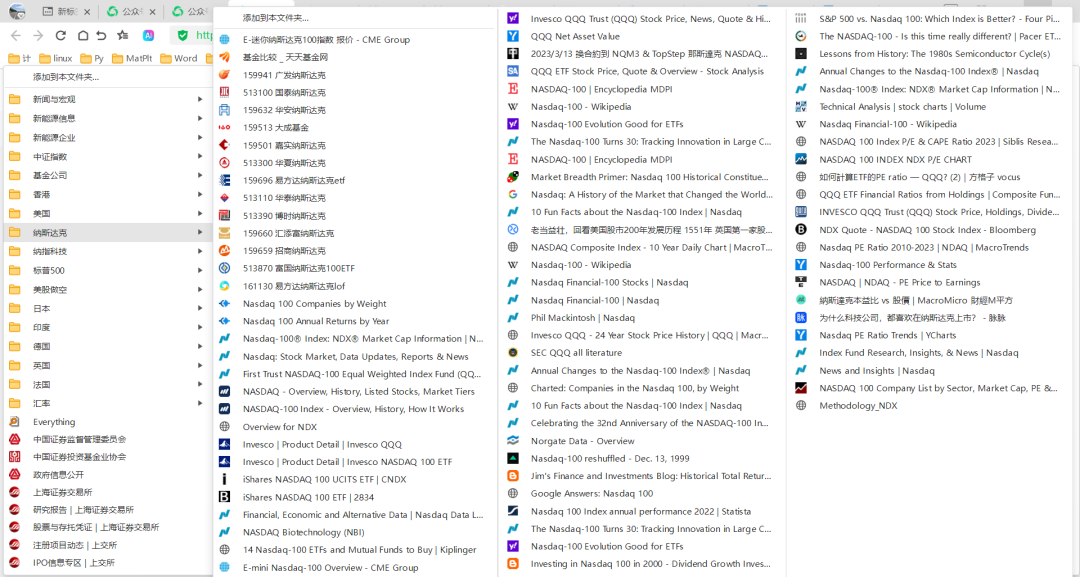Expand the 新能源信息 submenu arrow
Image resolution: width=1080 pixels, height=577 pixels.
200,118
